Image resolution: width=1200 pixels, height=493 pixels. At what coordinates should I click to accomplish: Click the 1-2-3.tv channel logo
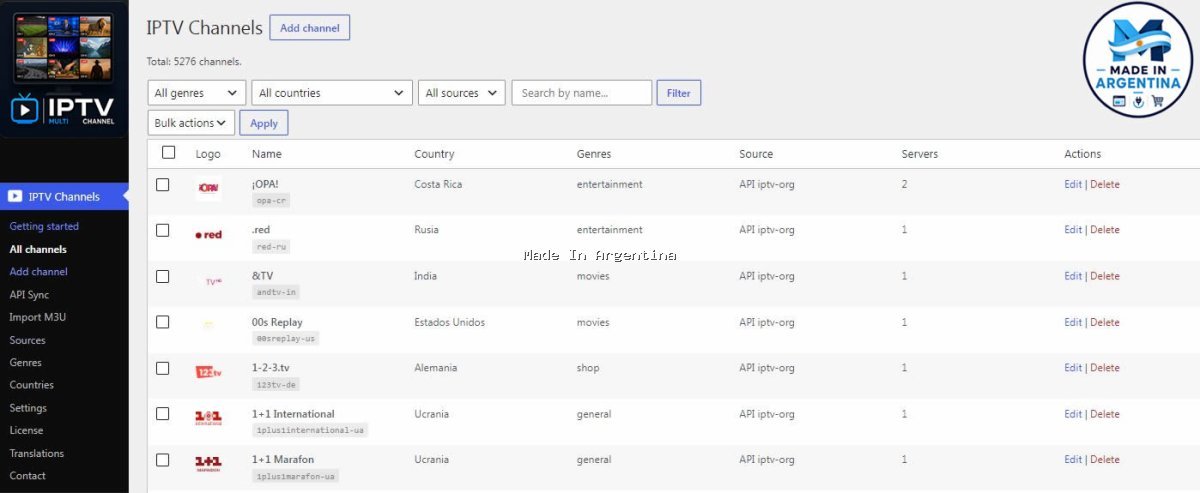[x=208, y=372]
